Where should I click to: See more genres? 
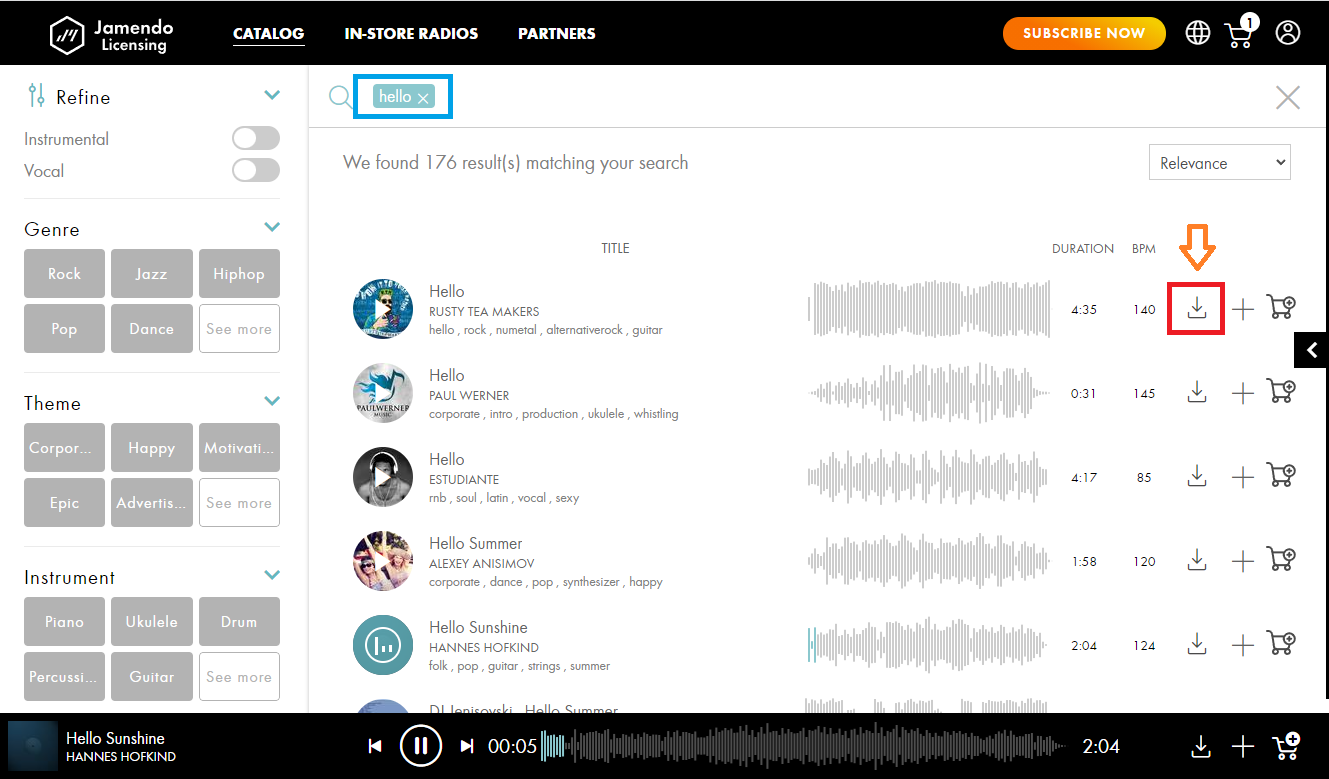coord(239,329)
